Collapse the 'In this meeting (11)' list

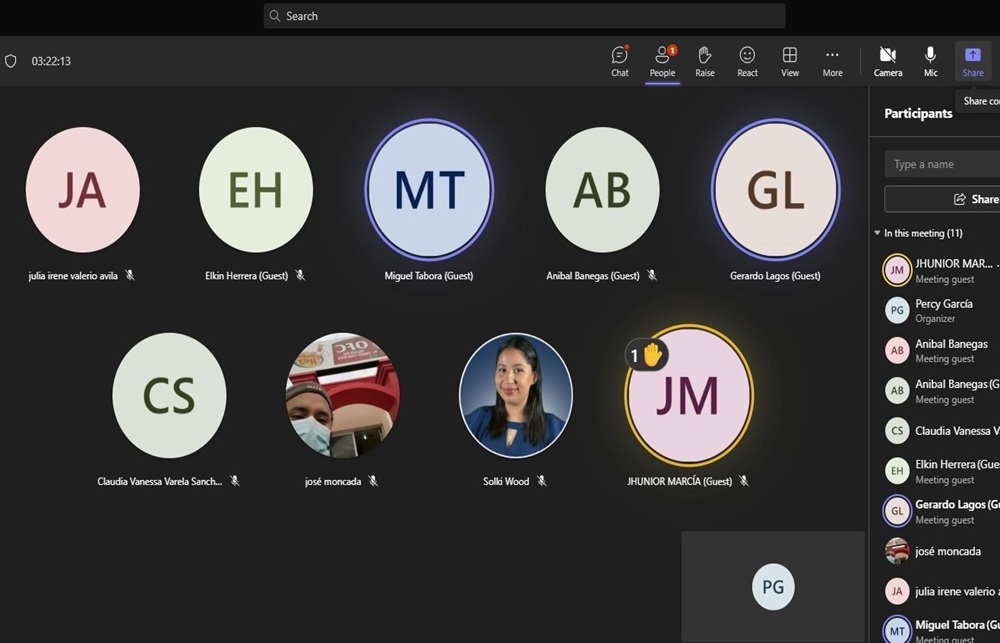(877, 233)
